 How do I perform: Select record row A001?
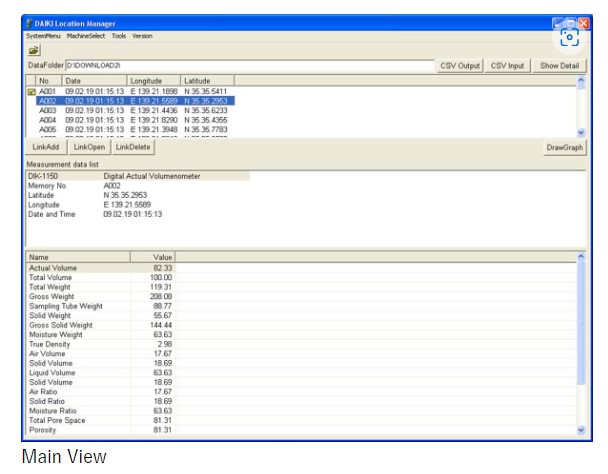(133, 92)
